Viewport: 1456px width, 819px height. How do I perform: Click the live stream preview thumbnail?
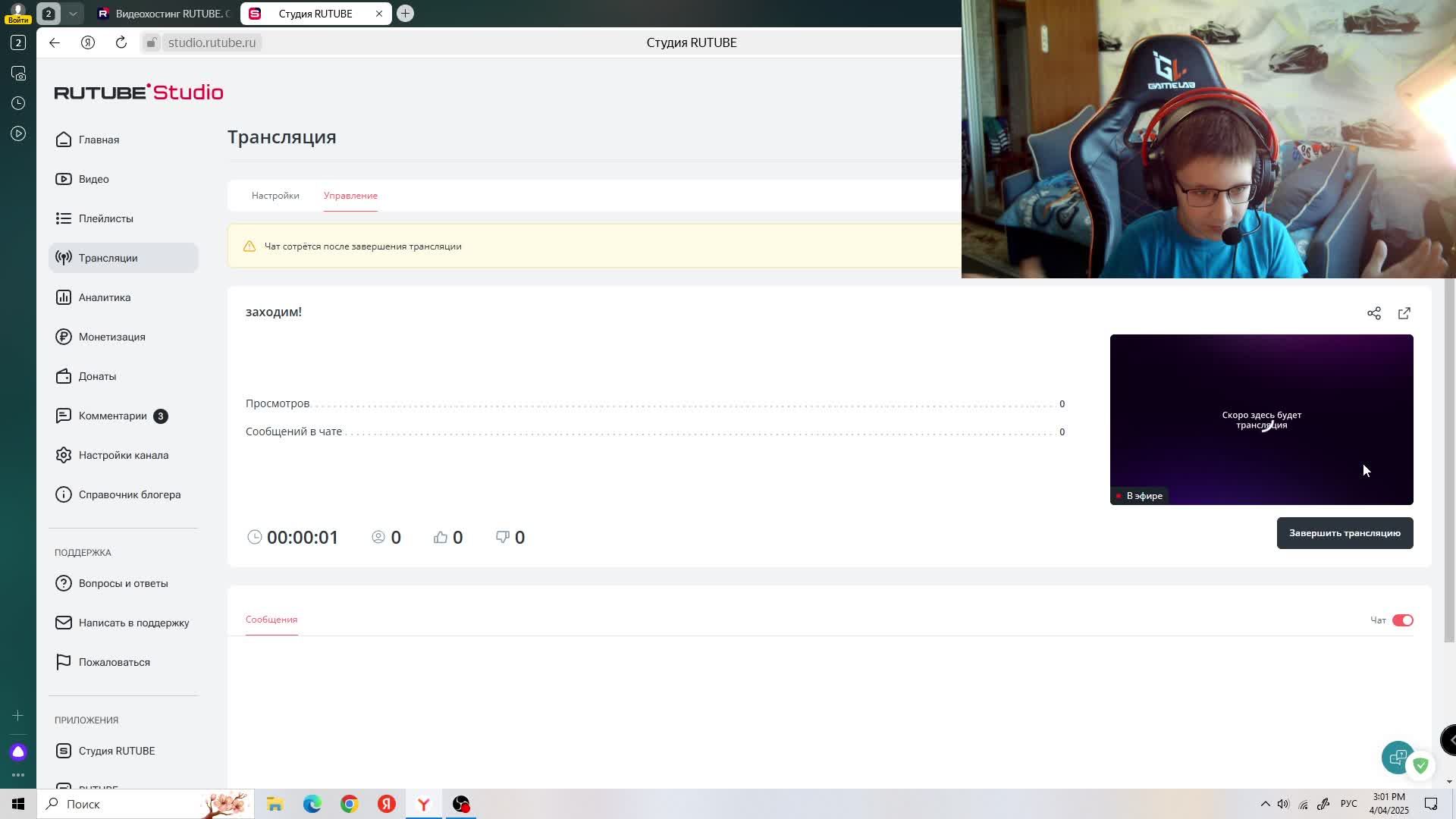(1260, 419)
